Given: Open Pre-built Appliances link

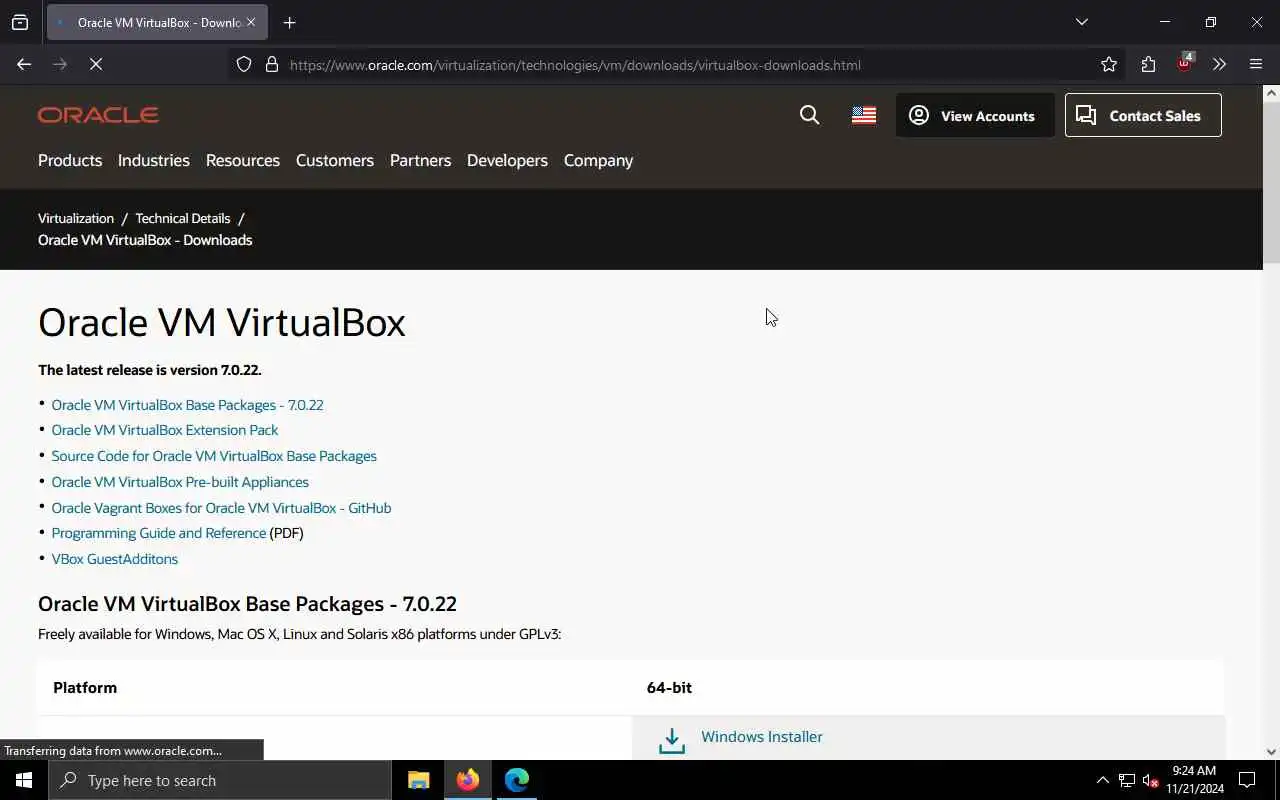Looking at the screenshot, I should (x=180, y=482).
